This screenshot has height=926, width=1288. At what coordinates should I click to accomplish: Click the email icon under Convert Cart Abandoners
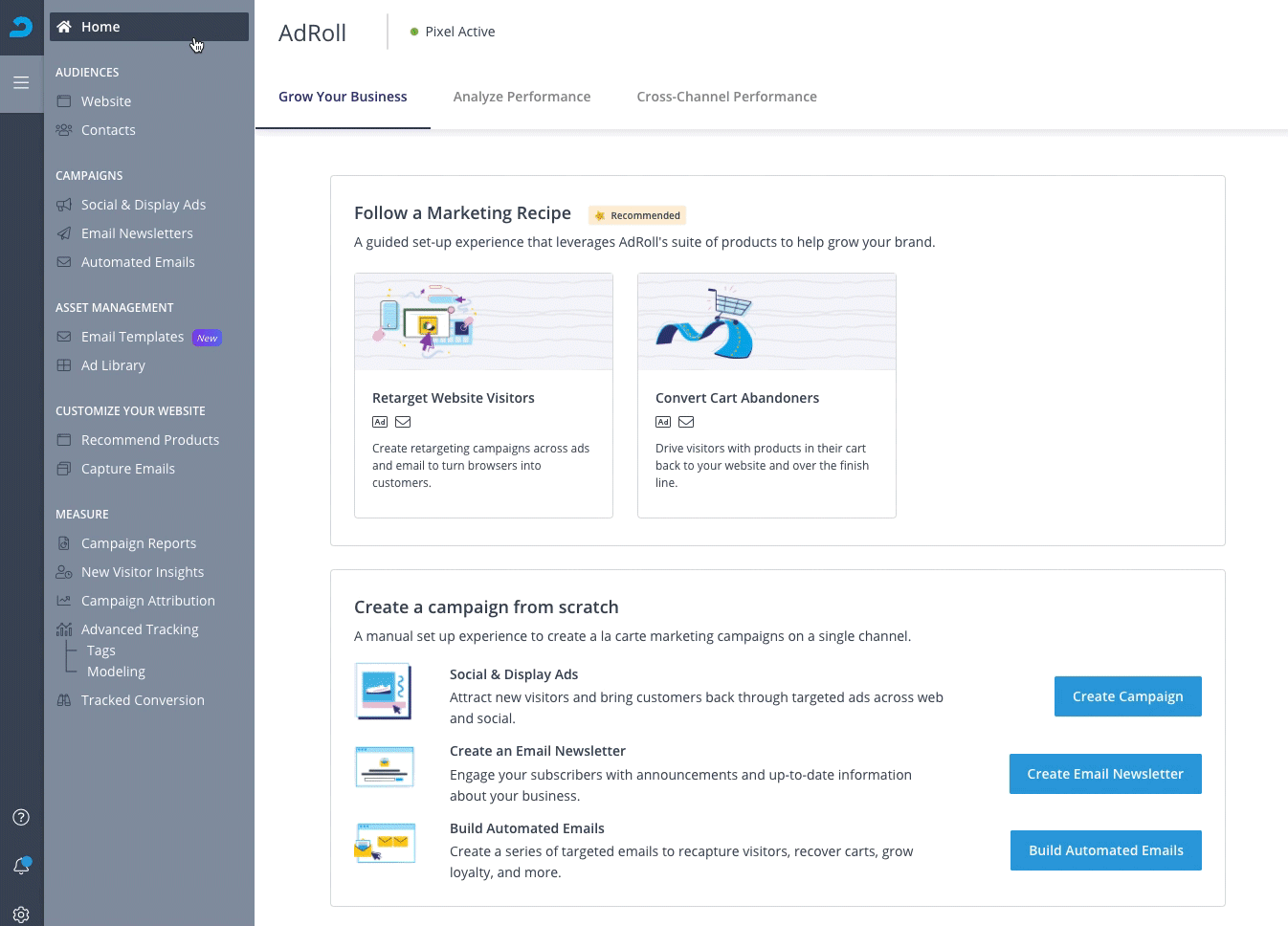[686, 422]
